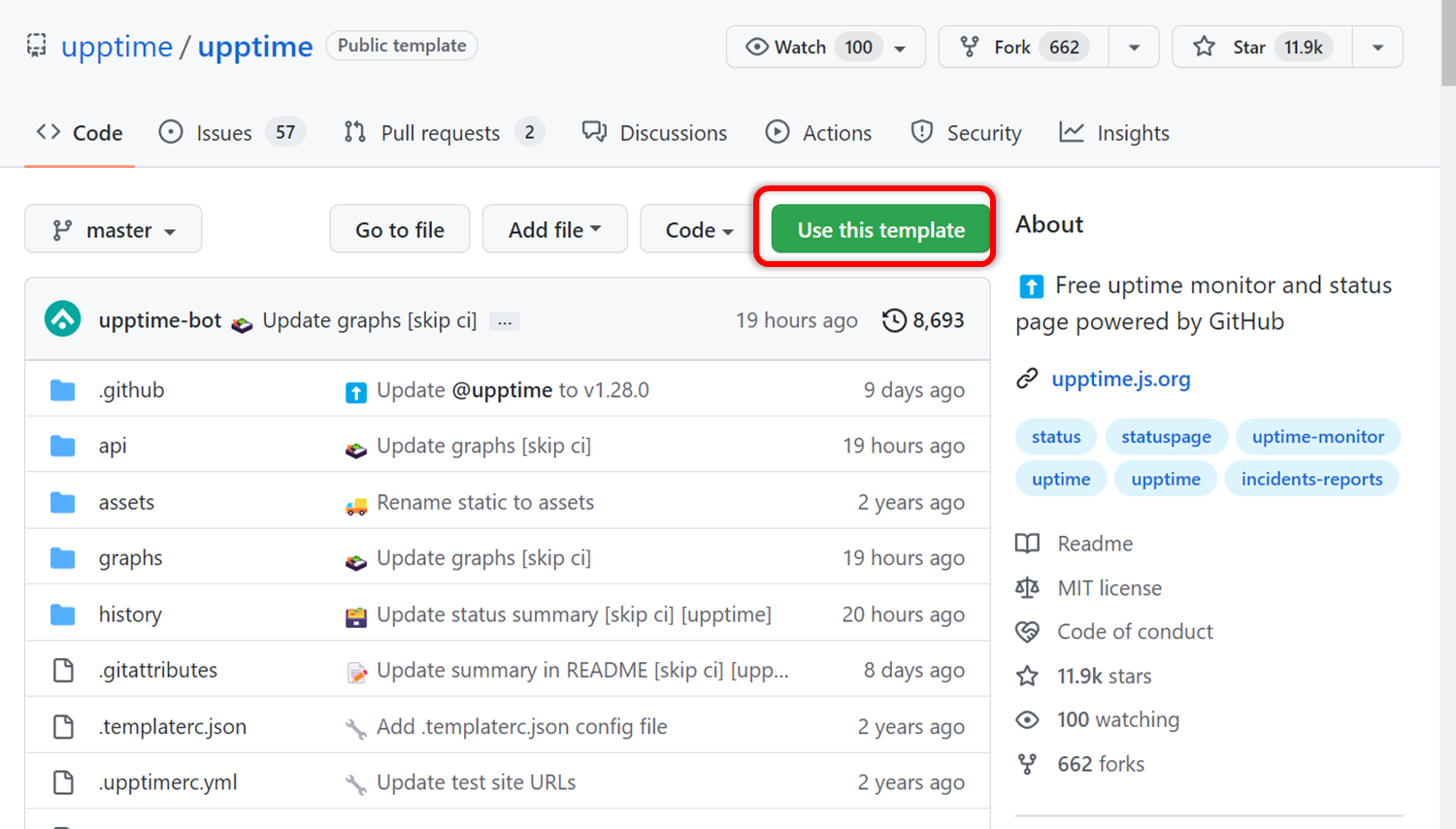The width and height of the screenshot is (1456, 829).
Task: Click the statuspage topic tag
Action: (1166, 437)
